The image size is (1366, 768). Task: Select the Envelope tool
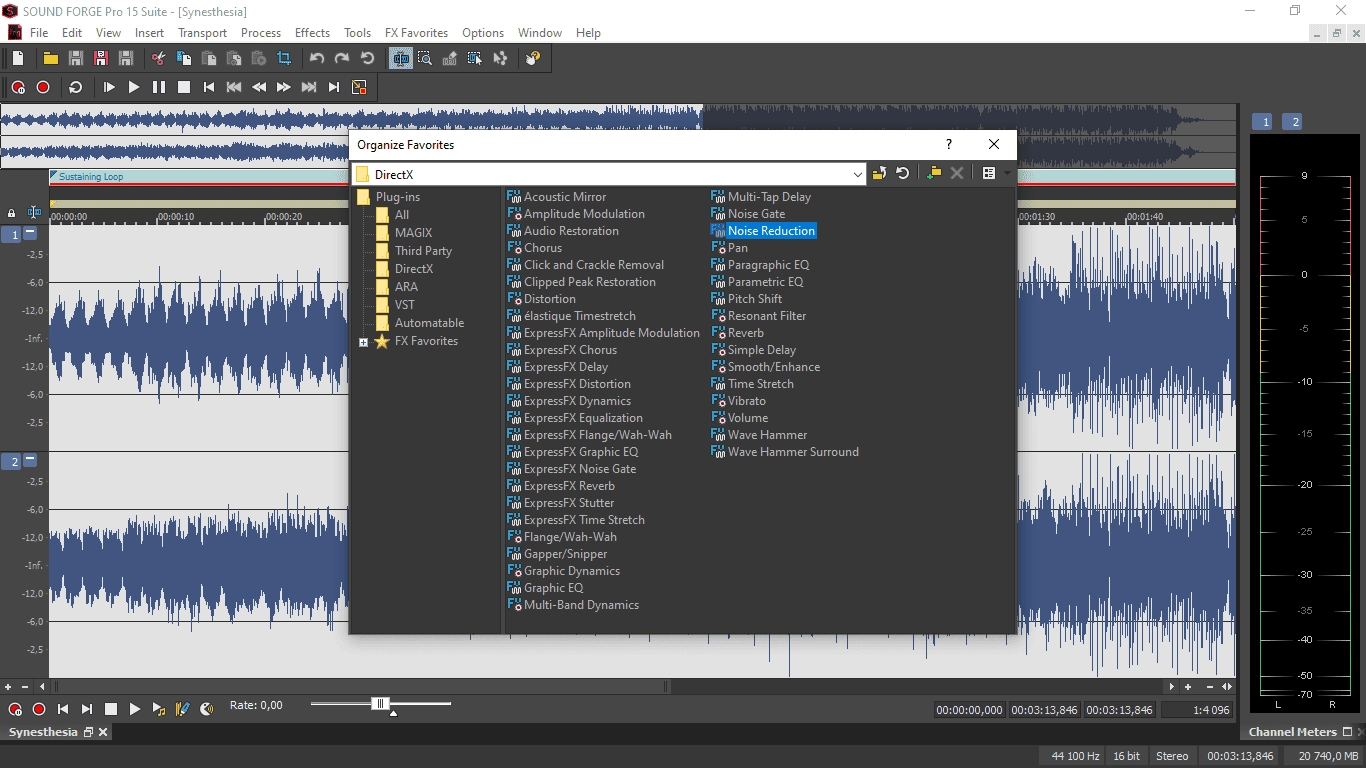(x=500, y=59)
